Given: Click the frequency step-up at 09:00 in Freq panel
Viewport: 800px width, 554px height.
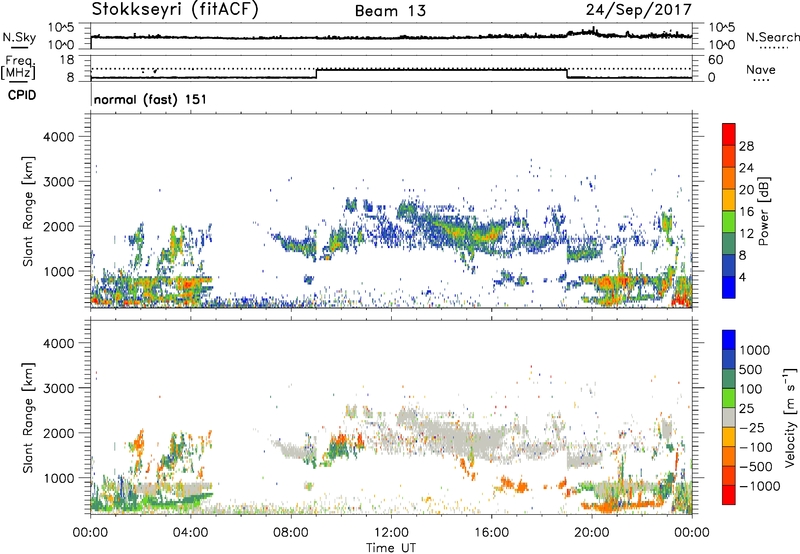Looking at the screenshot, I should (x=316, y=73).
